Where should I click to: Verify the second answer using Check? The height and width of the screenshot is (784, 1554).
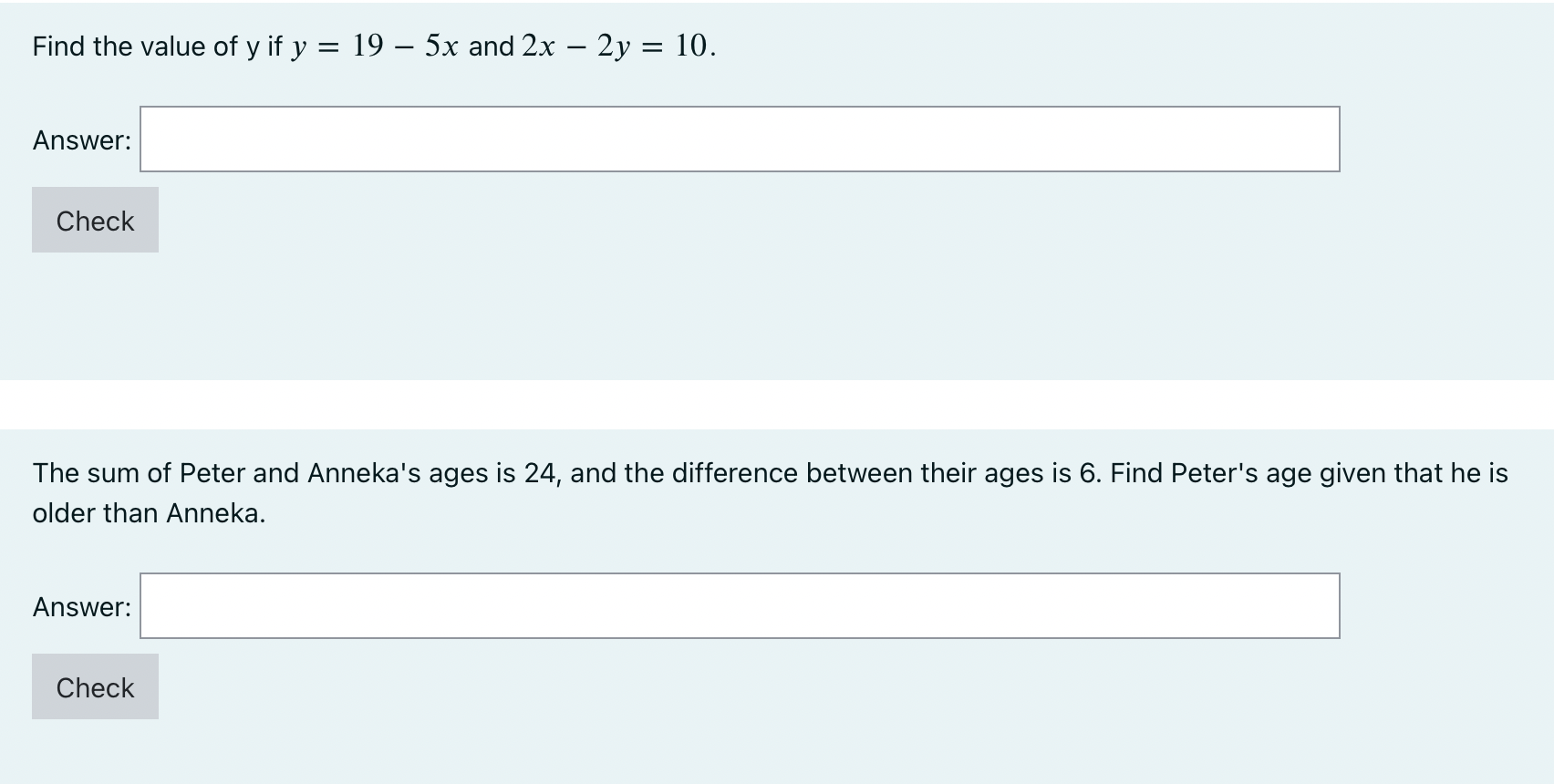tap(94, 686)
